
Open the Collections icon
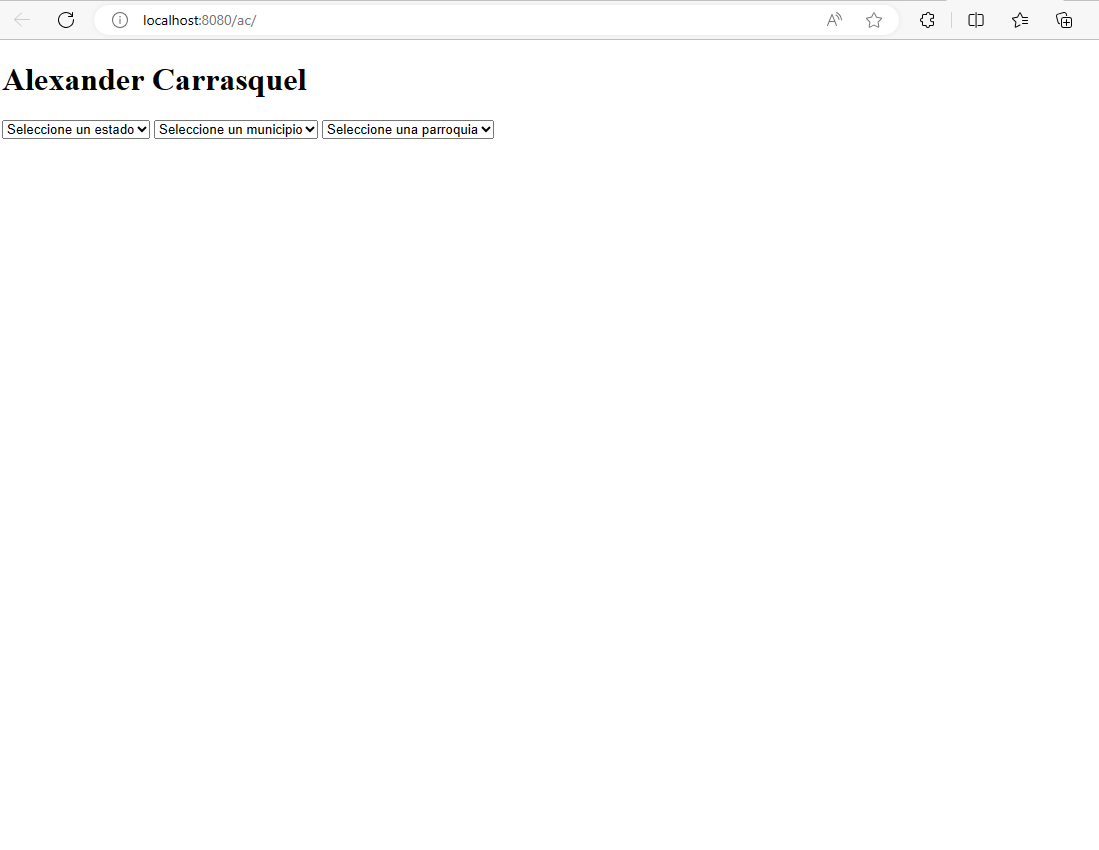click(1064, 20)
